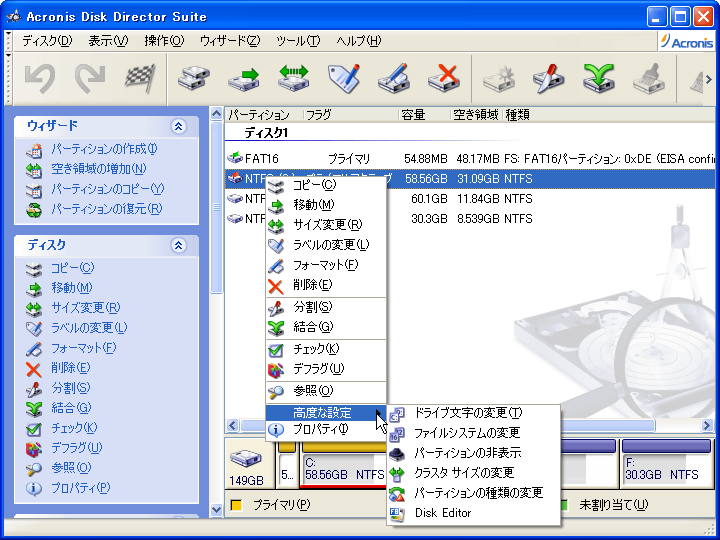Image resolution: width=720 pixels, height=540 pixels.
Task: Collapse the ウィザード sidebar panel
Action: coord(178,126)
